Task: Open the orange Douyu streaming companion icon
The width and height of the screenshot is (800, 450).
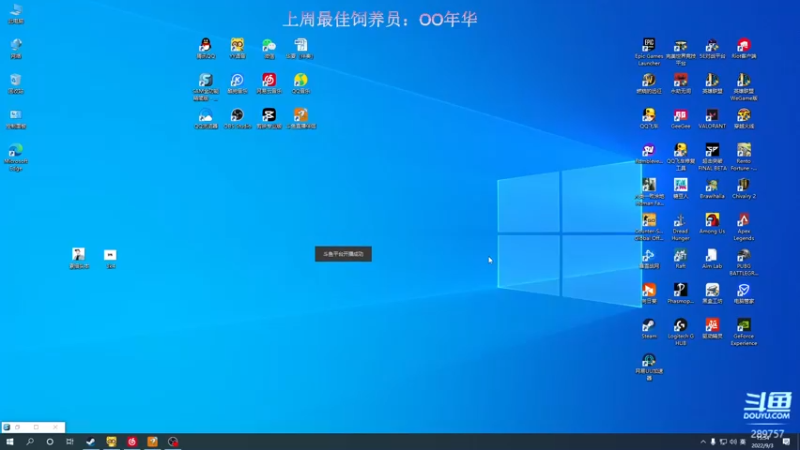Action: point(301,118)
